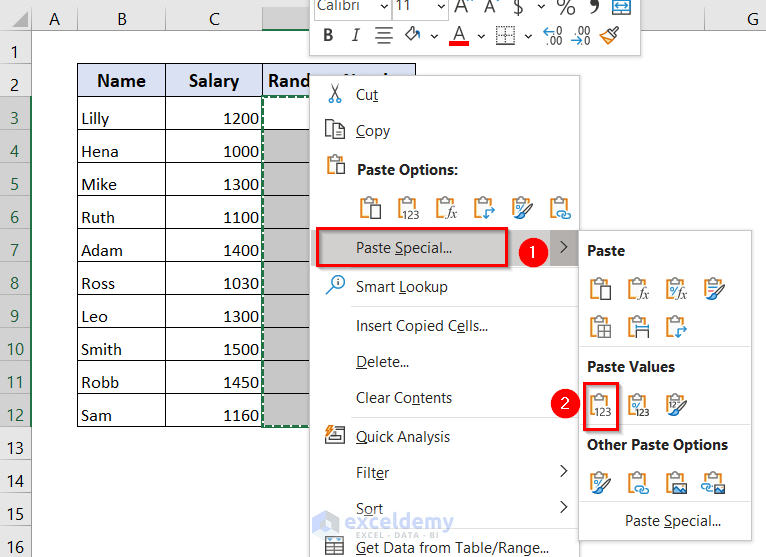Image resolution: width=766 pixels, height=557 pixels.
Task: Expand the Sort submenu arrow
Action: (564, 507)
